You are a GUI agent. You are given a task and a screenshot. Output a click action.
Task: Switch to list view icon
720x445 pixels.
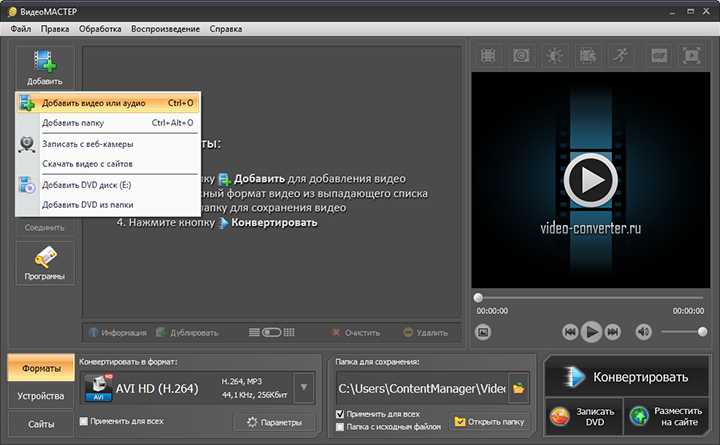(254, 332)
